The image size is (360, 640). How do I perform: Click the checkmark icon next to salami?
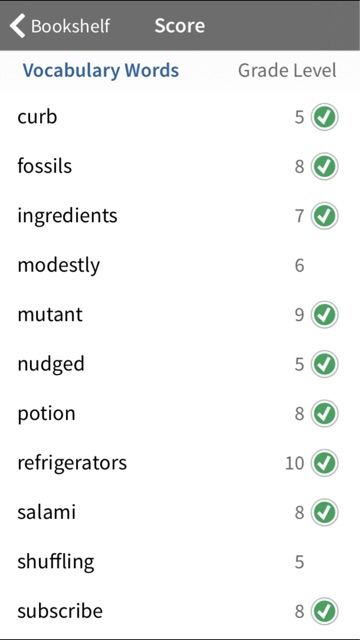(324, 512)
